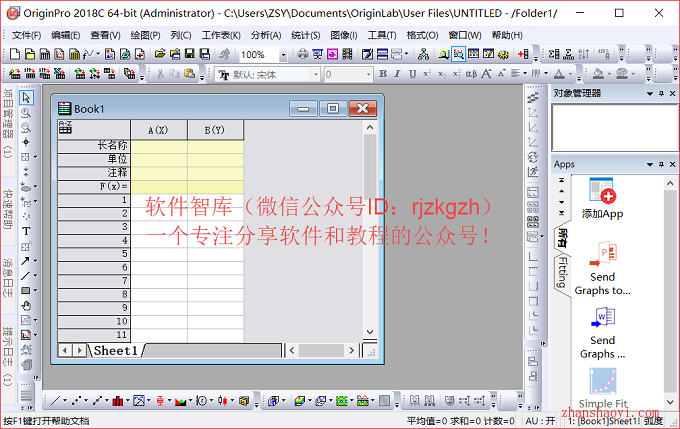Click the F(x)= row label

pyautogui.click(x=94, y=187)
